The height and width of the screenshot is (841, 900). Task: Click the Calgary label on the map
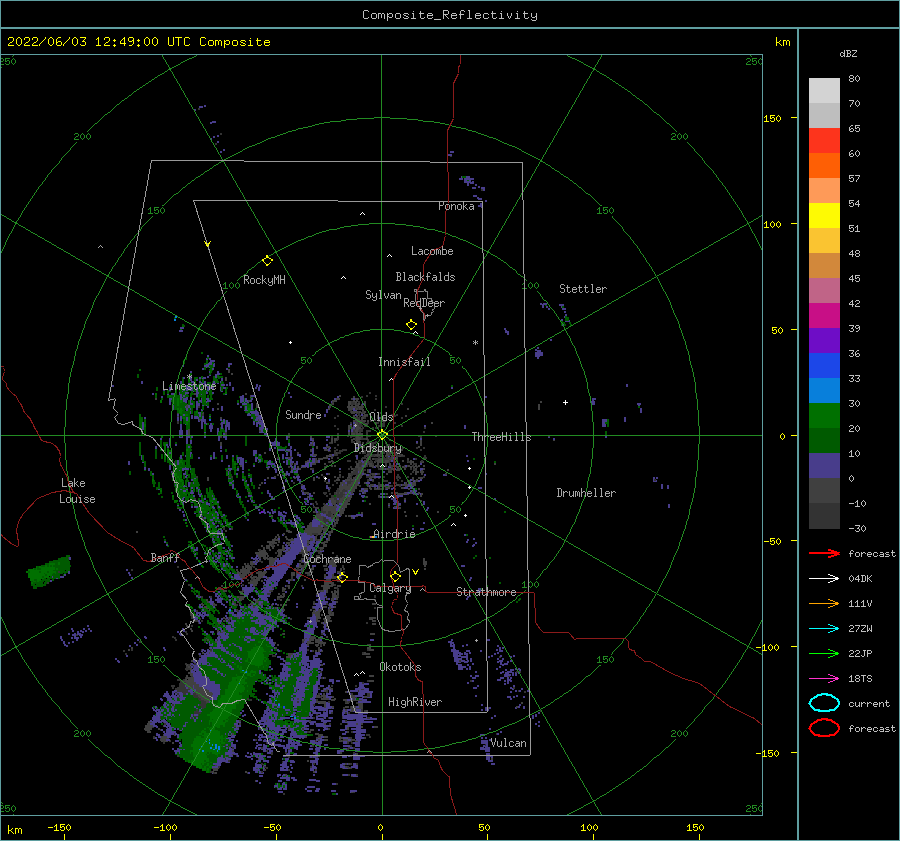pos(390,588)
